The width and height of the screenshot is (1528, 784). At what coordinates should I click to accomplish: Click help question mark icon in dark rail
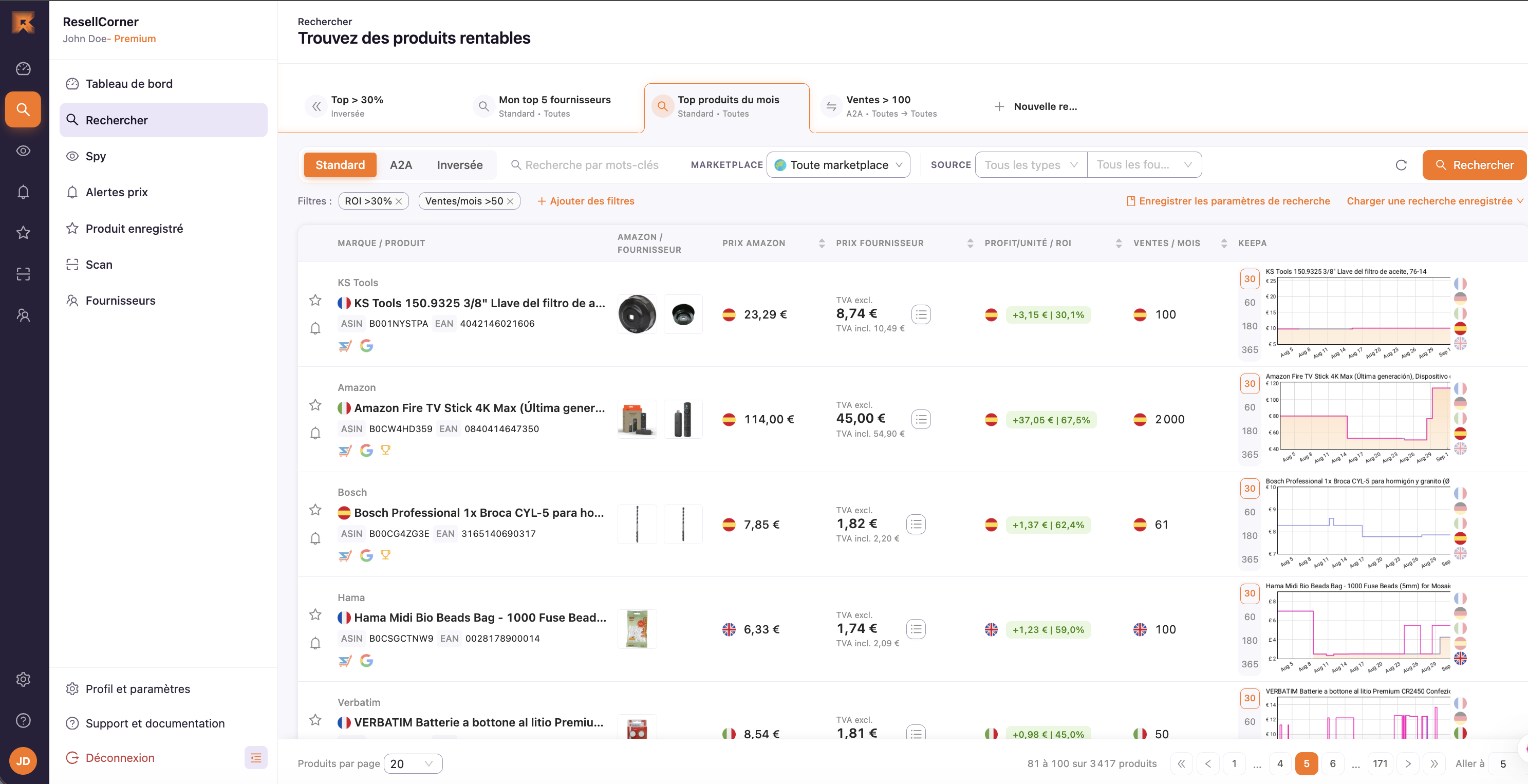(x=23, y=720)
